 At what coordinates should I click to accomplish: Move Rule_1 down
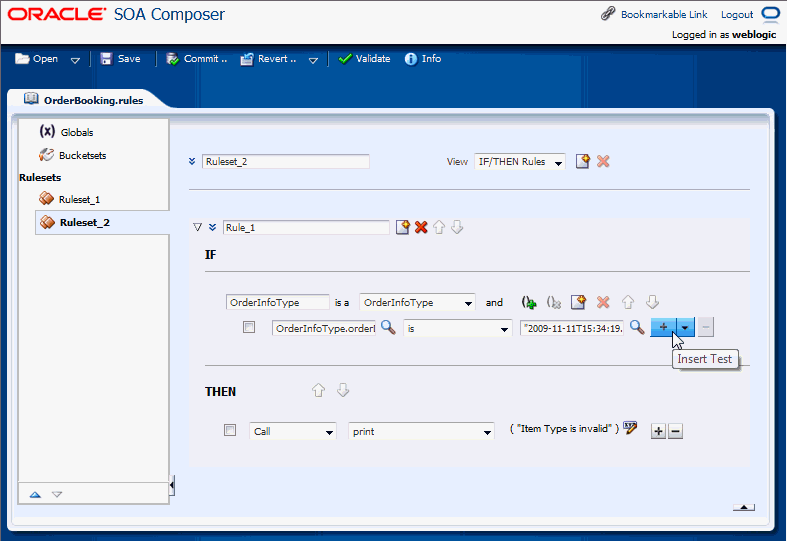[457, 227]
